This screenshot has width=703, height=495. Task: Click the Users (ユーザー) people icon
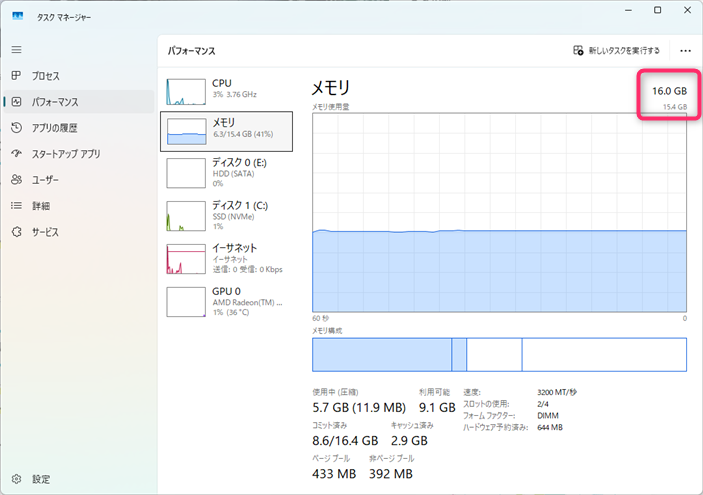click(16, 180)
